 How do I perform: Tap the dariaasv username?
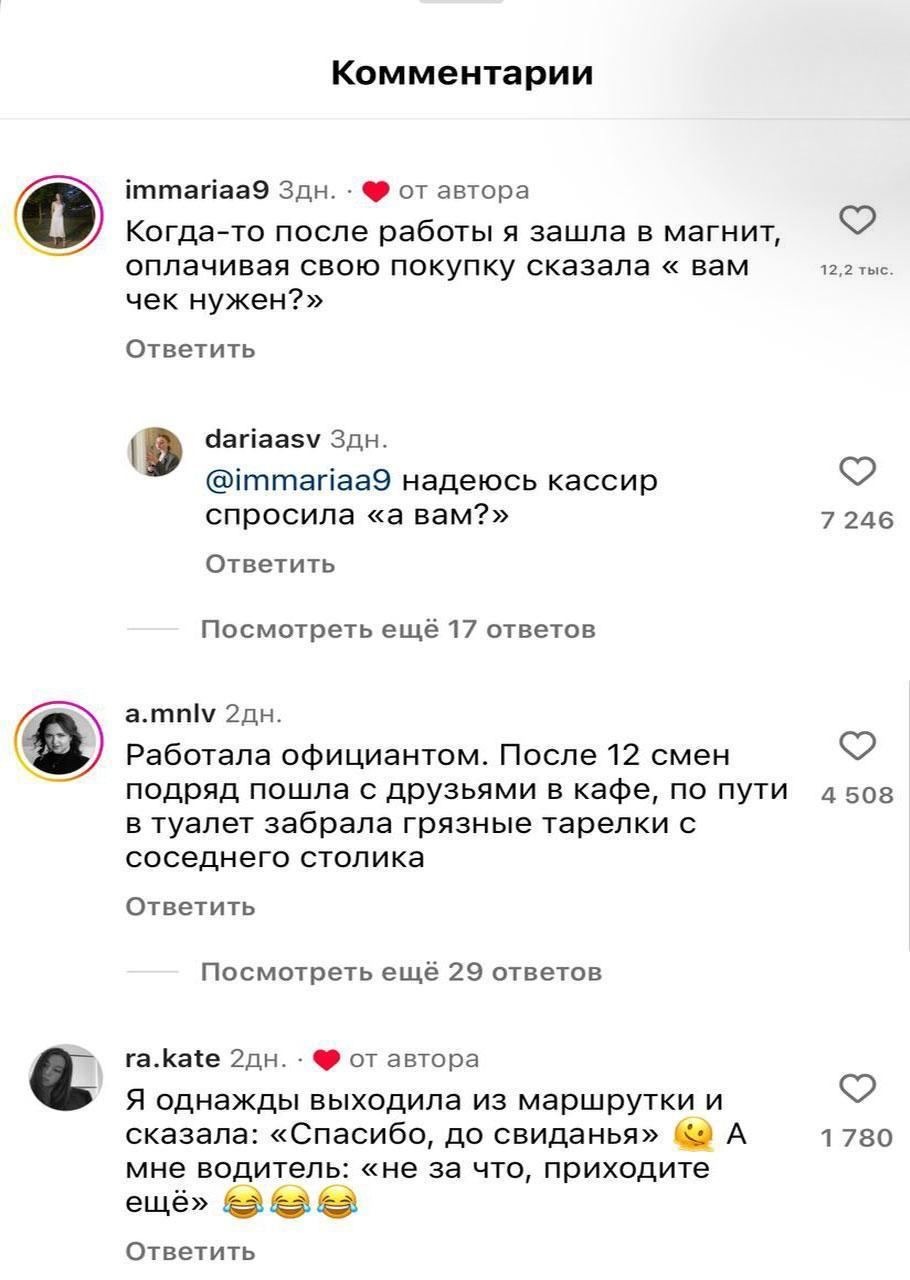click(262, 437)
